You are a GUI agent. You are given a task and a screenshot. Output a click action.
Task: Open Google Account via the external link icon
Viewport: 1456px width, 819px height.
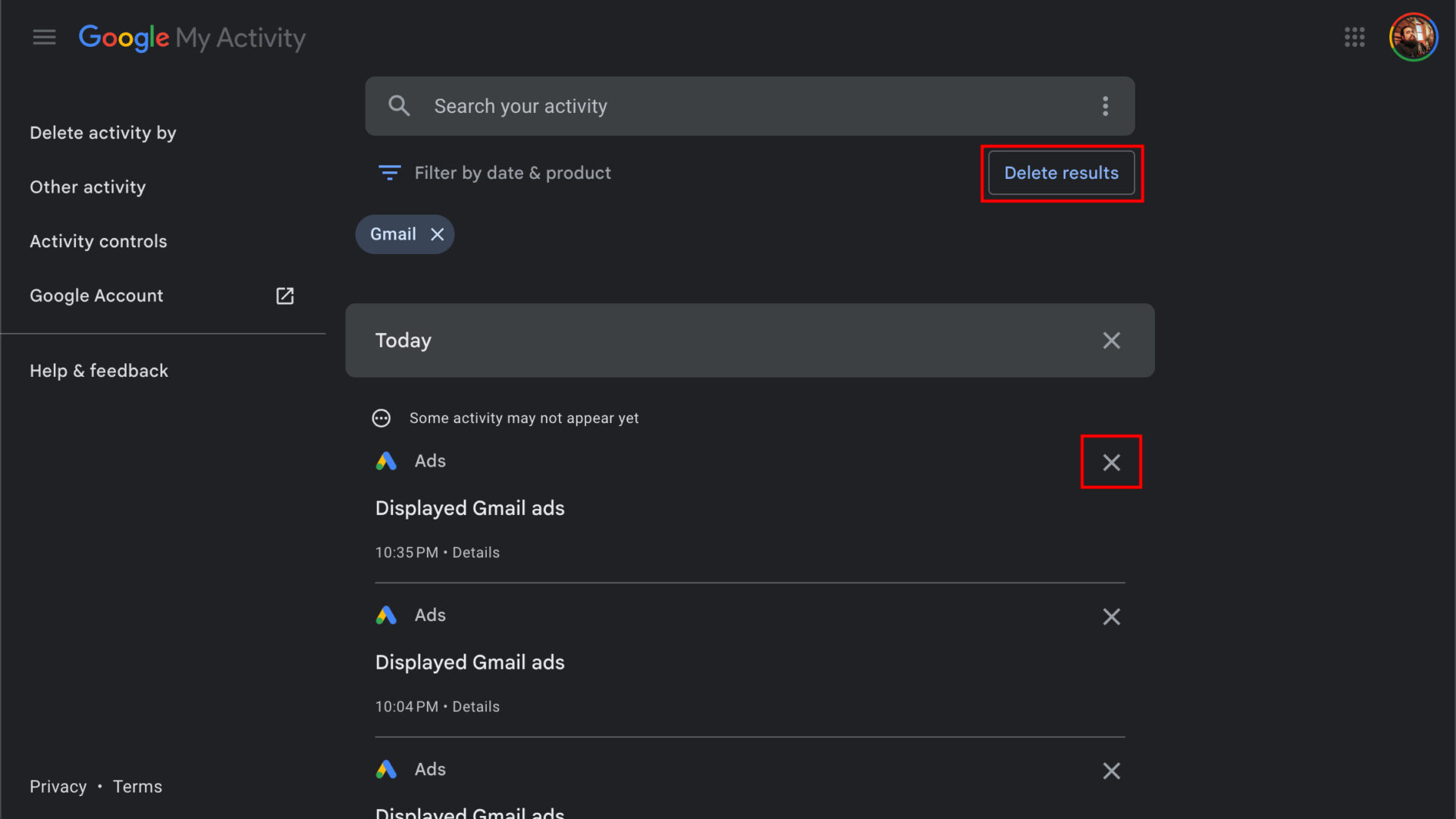[x=284, y=296]
